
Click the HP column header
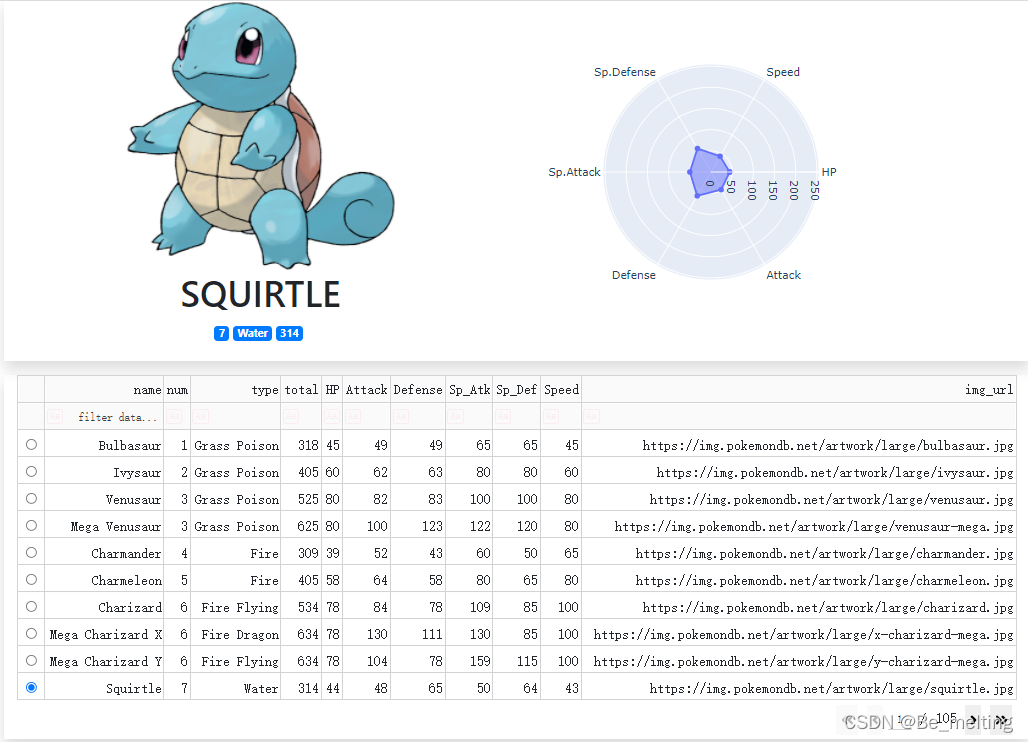point(332,389)
